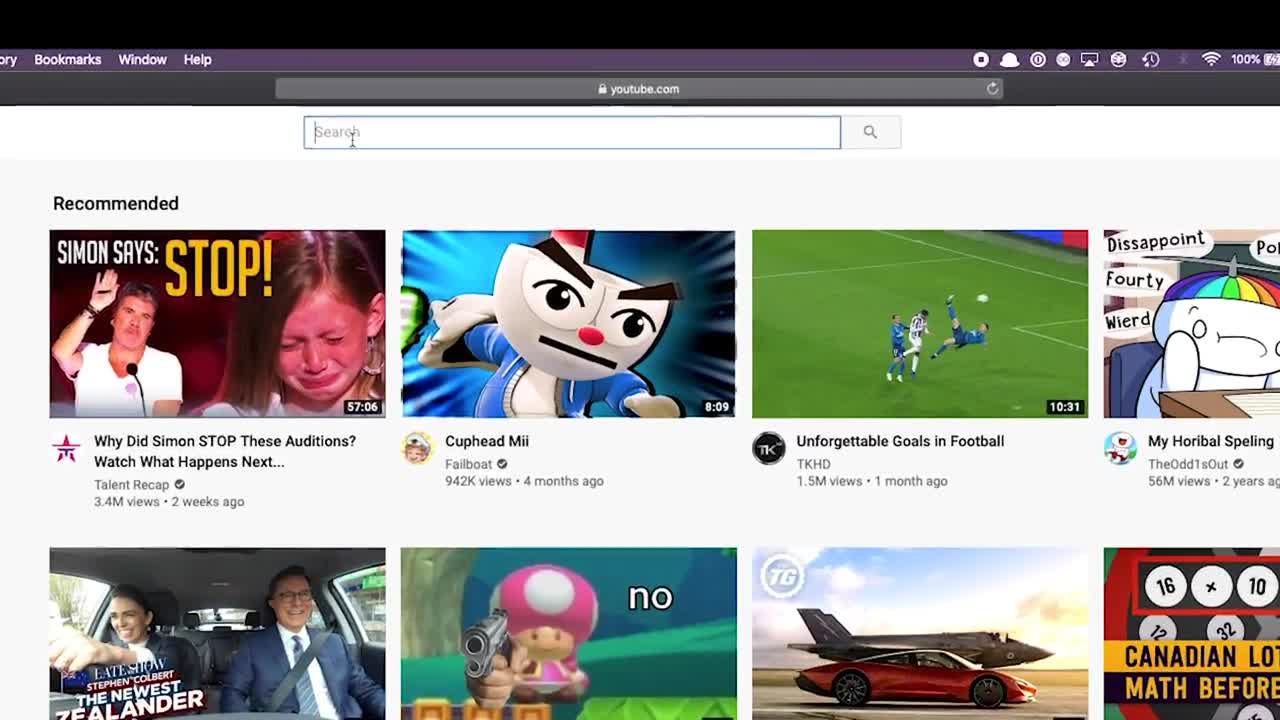1280x720 pixels.
Task: Visit the Talent Recap channel name link
Action: [x=131, y=484]
